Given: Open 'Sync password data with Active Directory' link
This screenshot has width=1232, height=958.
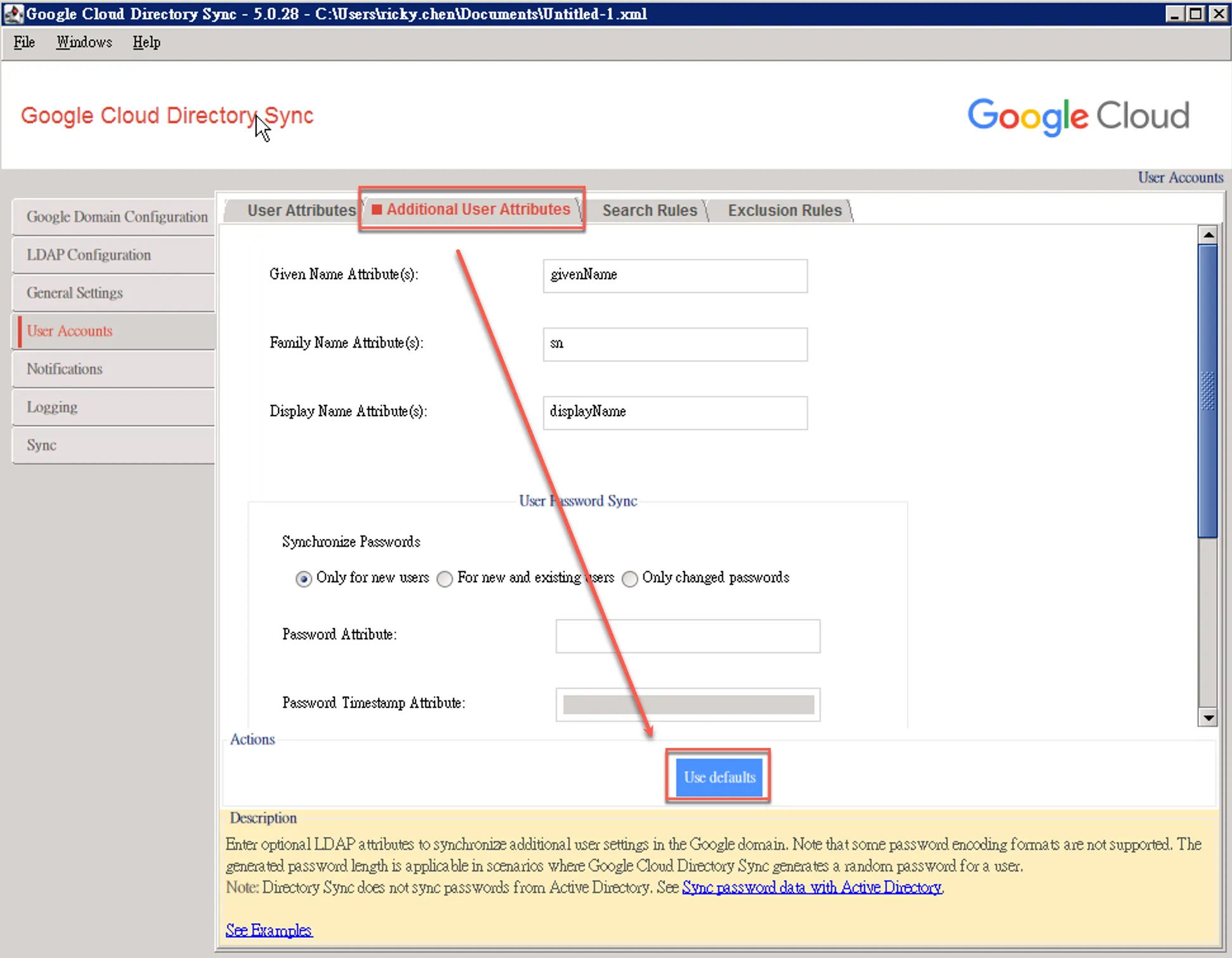Looking at the screenshot, I should pyautogui.click(x=812, y=888).
